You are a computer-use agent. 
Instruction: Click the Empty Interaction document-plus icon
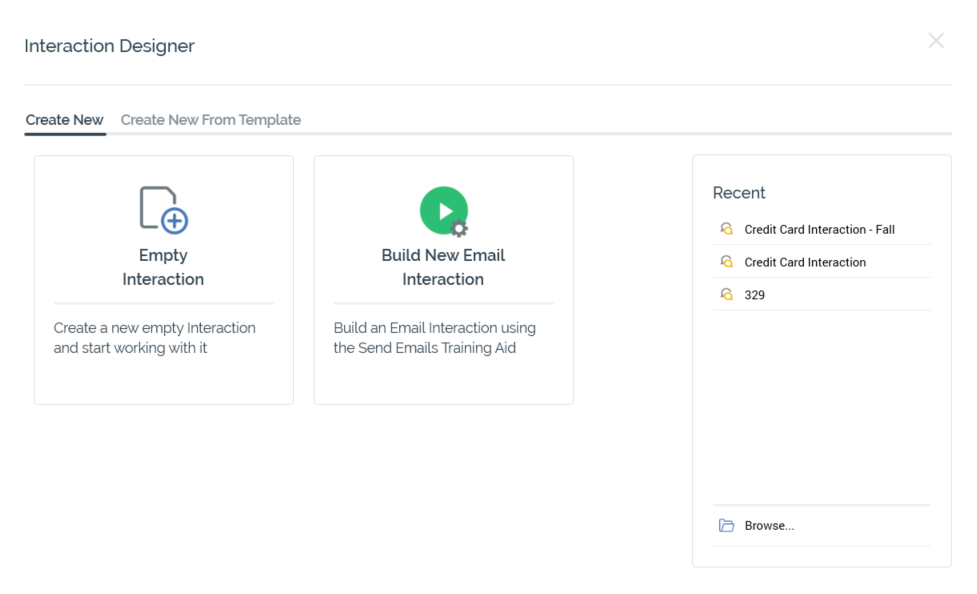pos(163,209)
